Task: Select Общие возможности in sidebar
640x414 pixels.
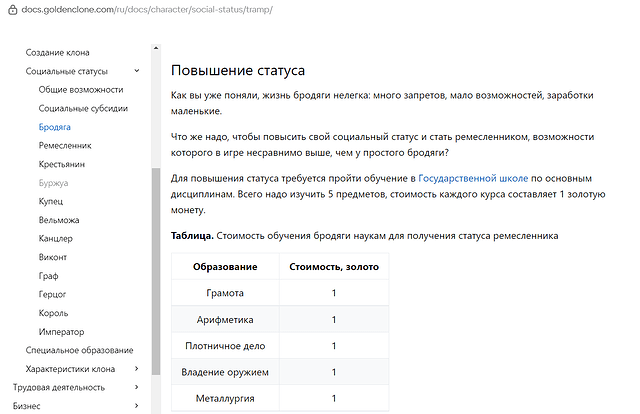Action: point(81,90)
